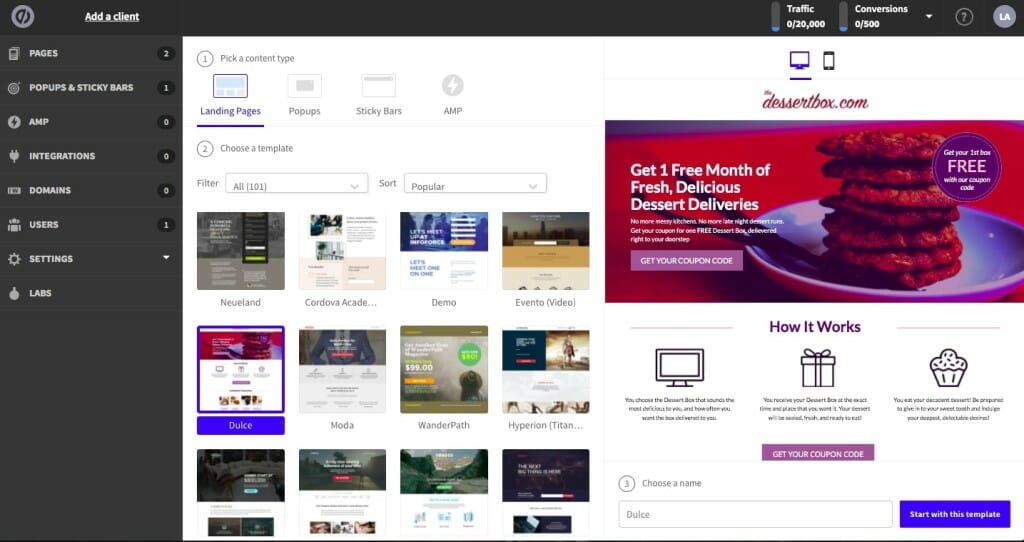Expand the Traffic/Conversions usage dropdown arrow
1024x542 pixels.
pos(929,16)
